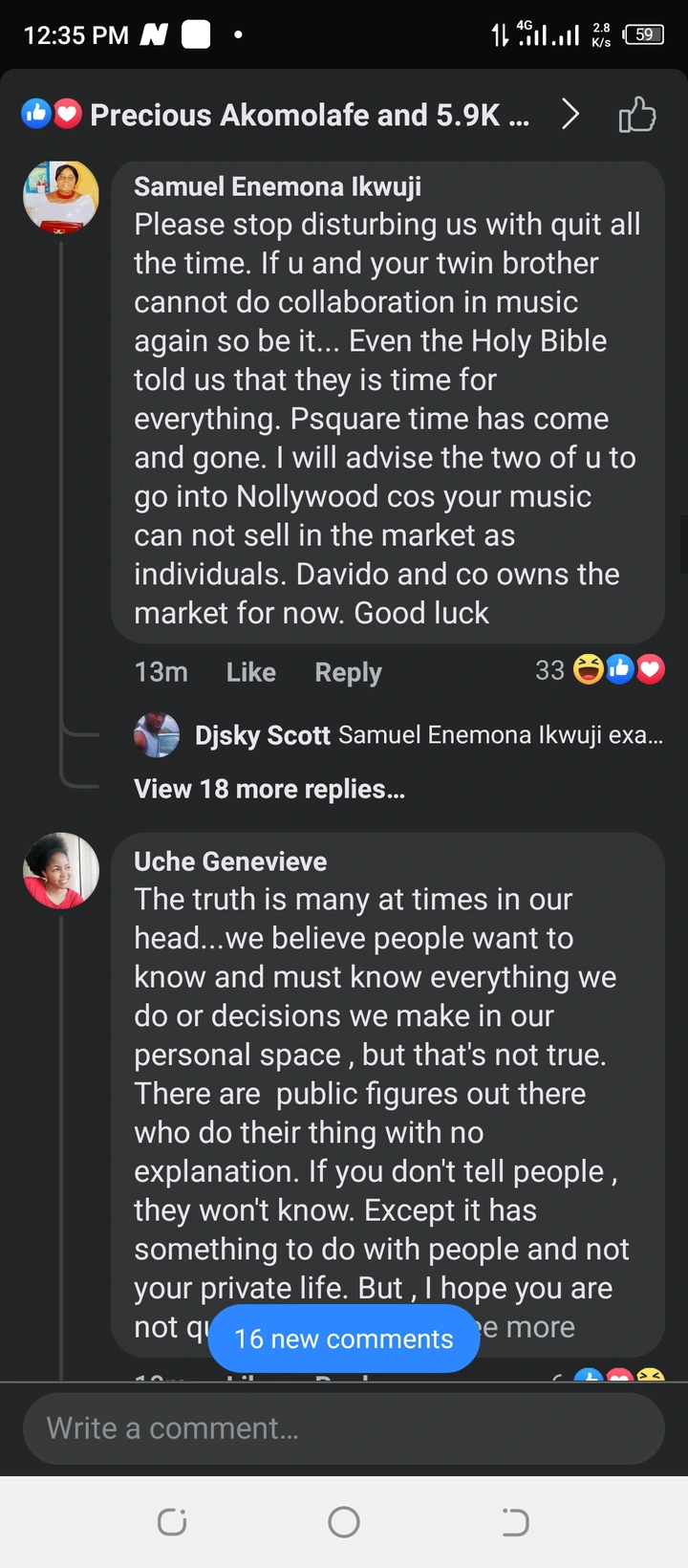Open Uche Genevieve's profile picture
Image resolution: width=688 pixels, height=1568 pixels.
tap(61, 870)
